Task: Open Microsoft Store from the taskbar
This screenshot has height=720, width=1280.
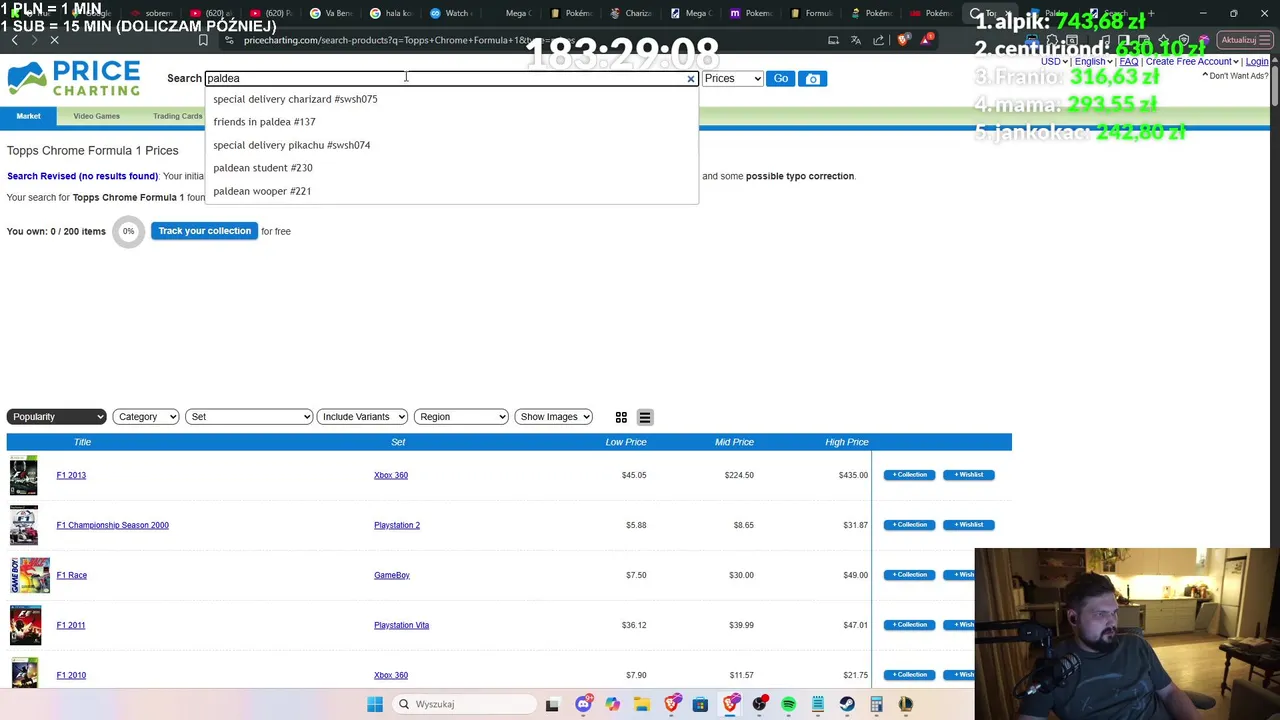Action: coord(701,704)
